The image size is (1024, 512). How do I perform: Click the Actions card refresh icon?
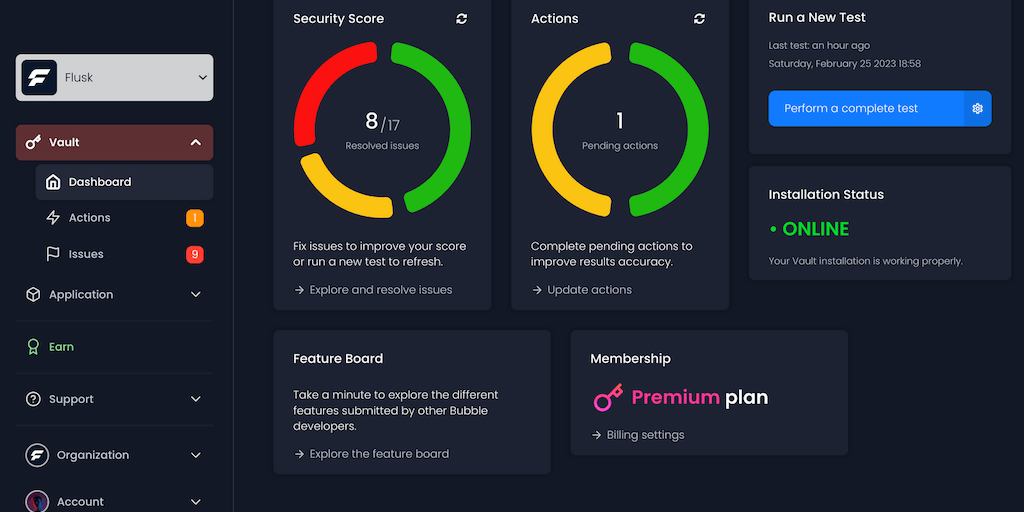tap(699, 19)
